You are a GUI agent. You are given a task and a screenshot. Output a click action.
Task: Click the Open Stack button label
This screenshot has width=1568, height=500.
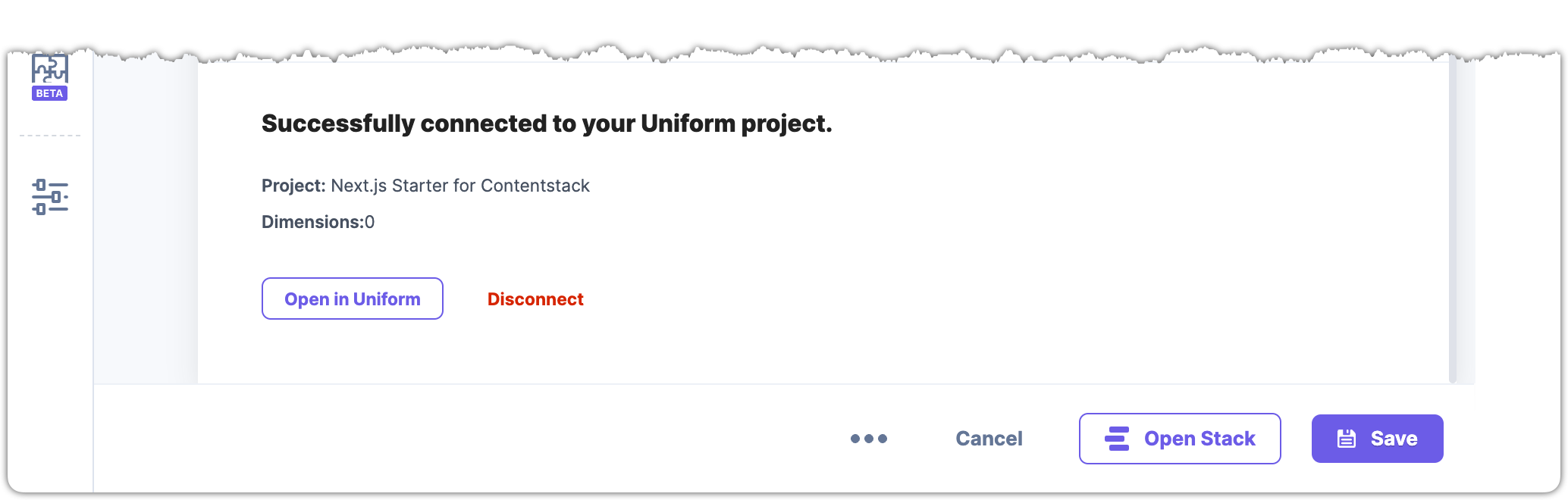click(x=1200, y=439)
